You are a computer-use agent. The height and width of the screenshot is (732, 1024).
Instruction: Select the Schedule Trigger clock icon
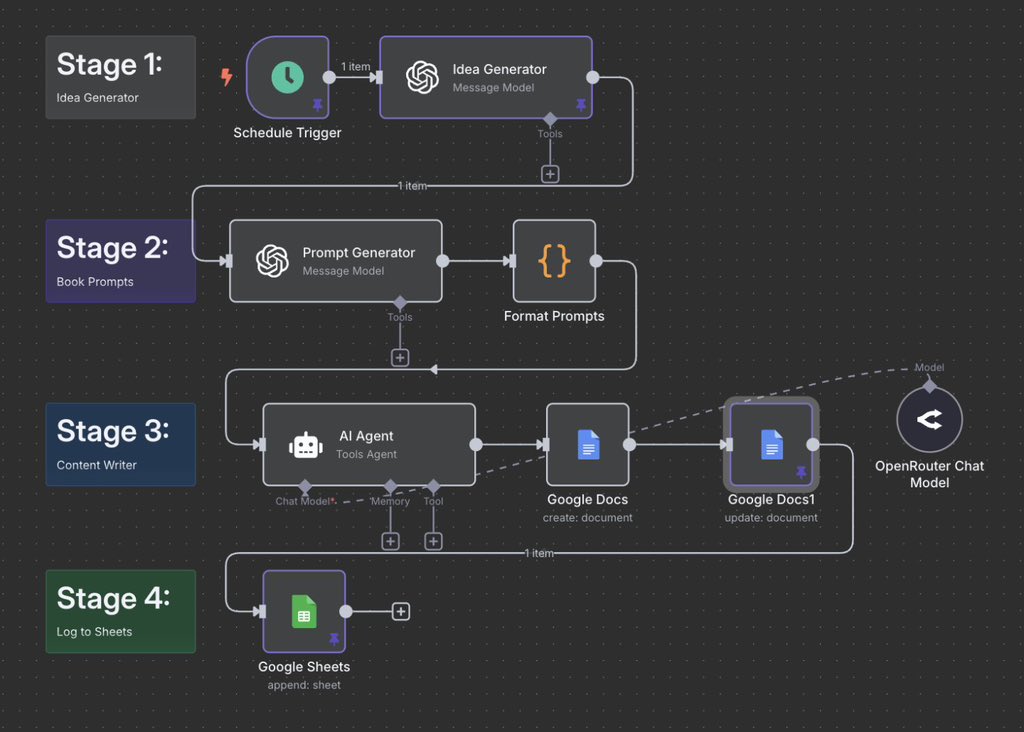(287, 76)
